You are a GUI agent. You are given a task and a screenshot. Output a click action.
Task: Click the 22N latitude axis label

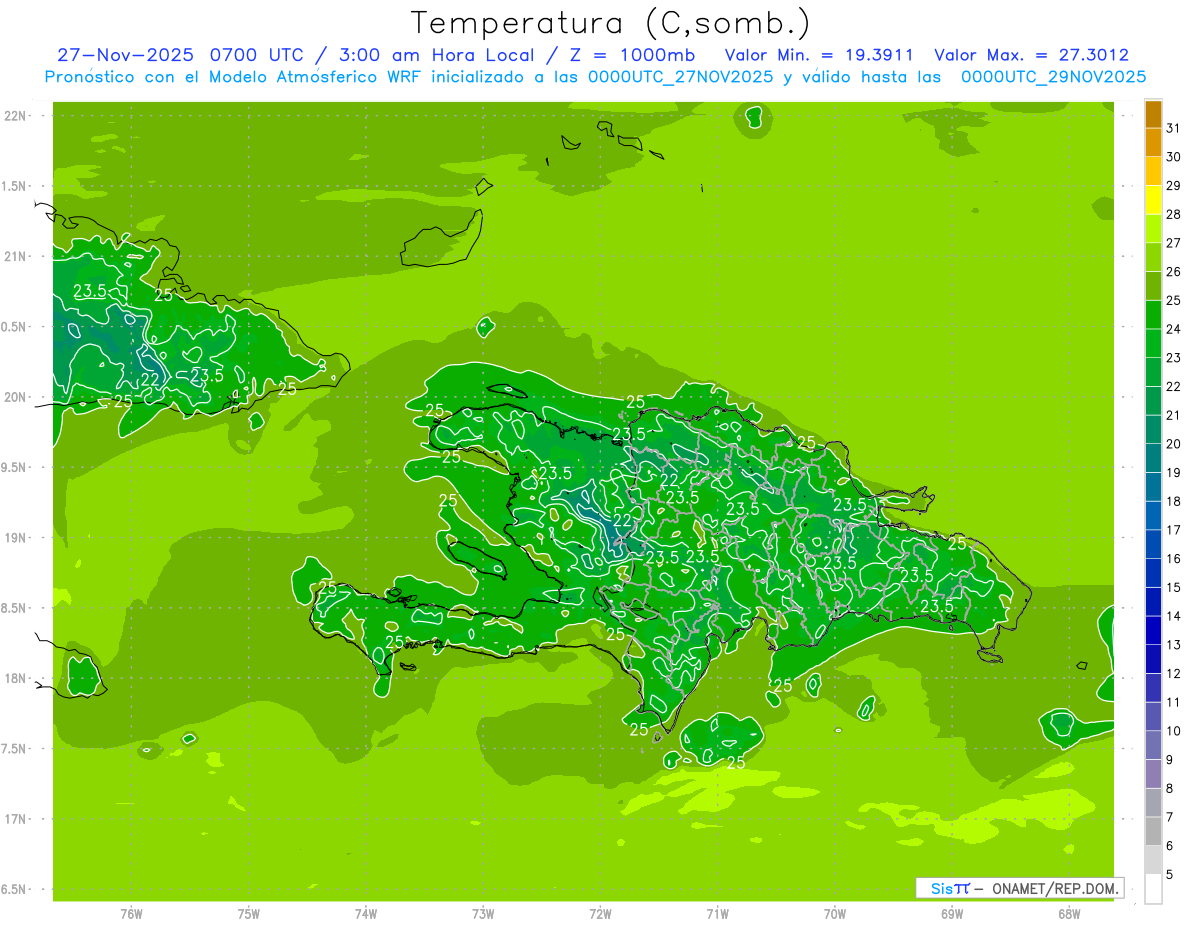[15, 116]
